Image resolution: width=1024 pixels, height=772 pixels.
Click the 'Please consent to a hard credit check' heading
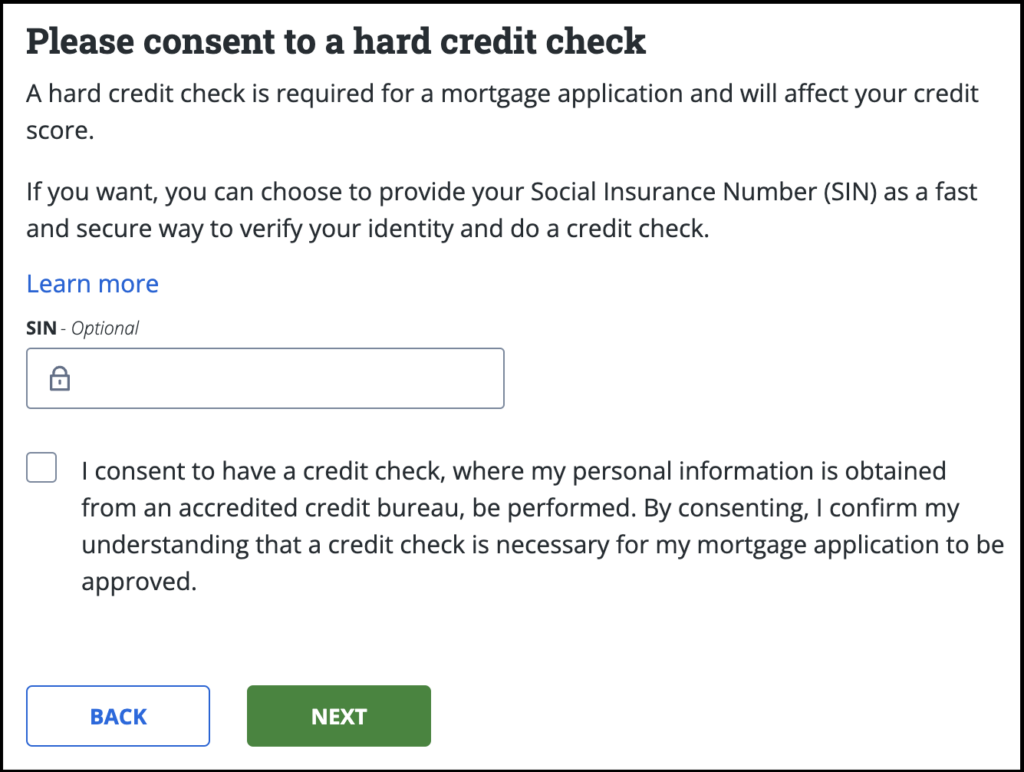click(335, 42)
